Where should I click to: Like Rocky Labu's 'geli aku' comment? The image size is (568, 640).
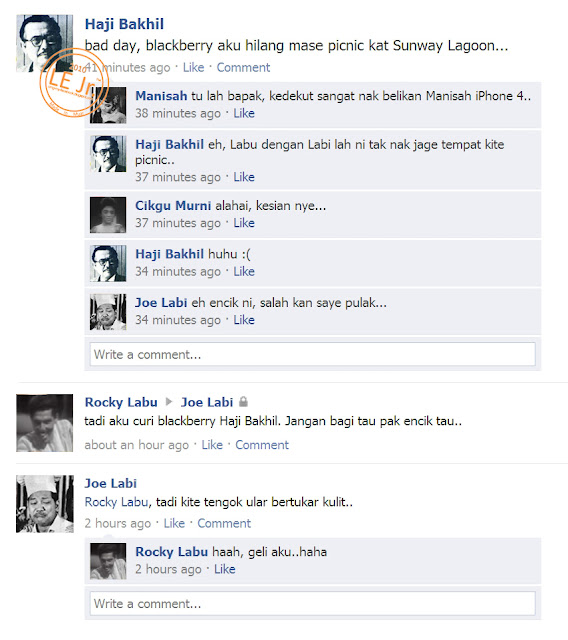pyautogui.click(x=225, y=569)
